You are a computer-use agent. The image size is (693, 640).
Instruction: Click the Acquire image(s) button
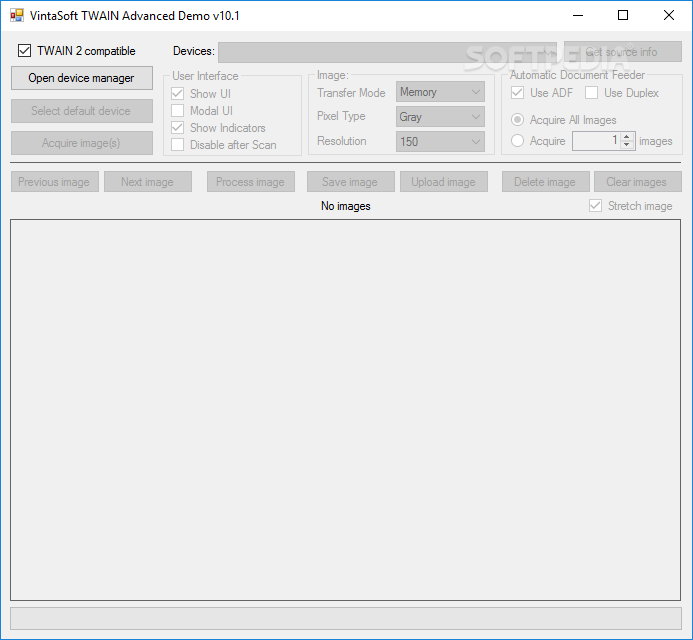pos(82,143)
